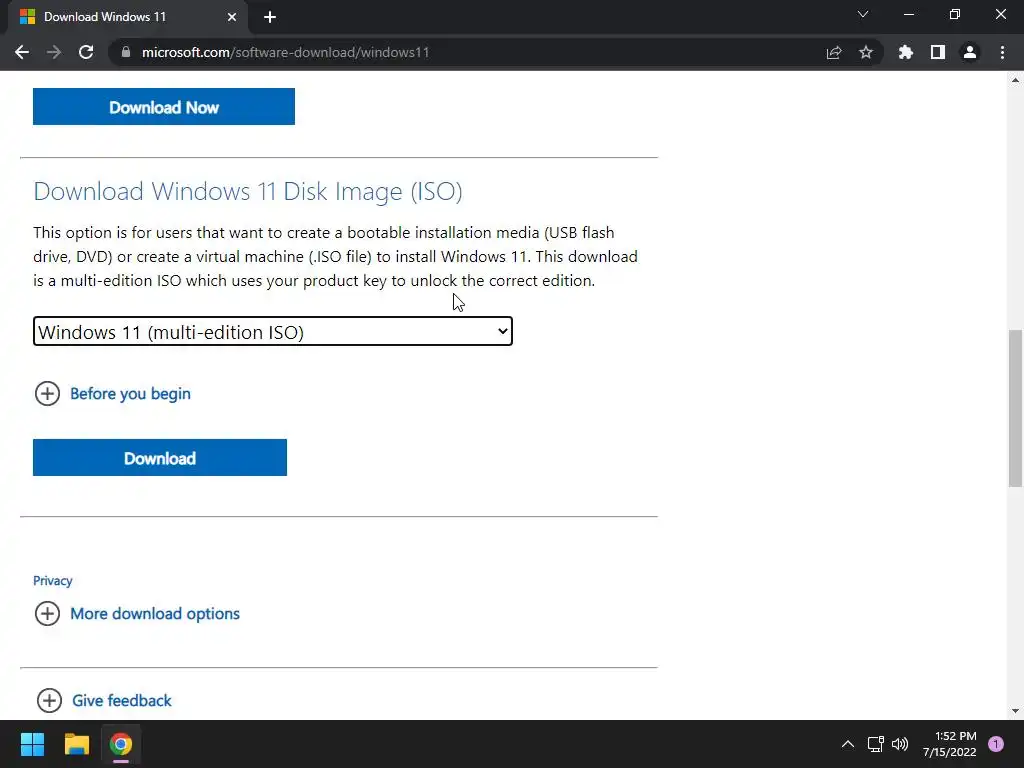Open the clock and date panel
This screenshot has height=768, width=1024.
click(949, 744)
